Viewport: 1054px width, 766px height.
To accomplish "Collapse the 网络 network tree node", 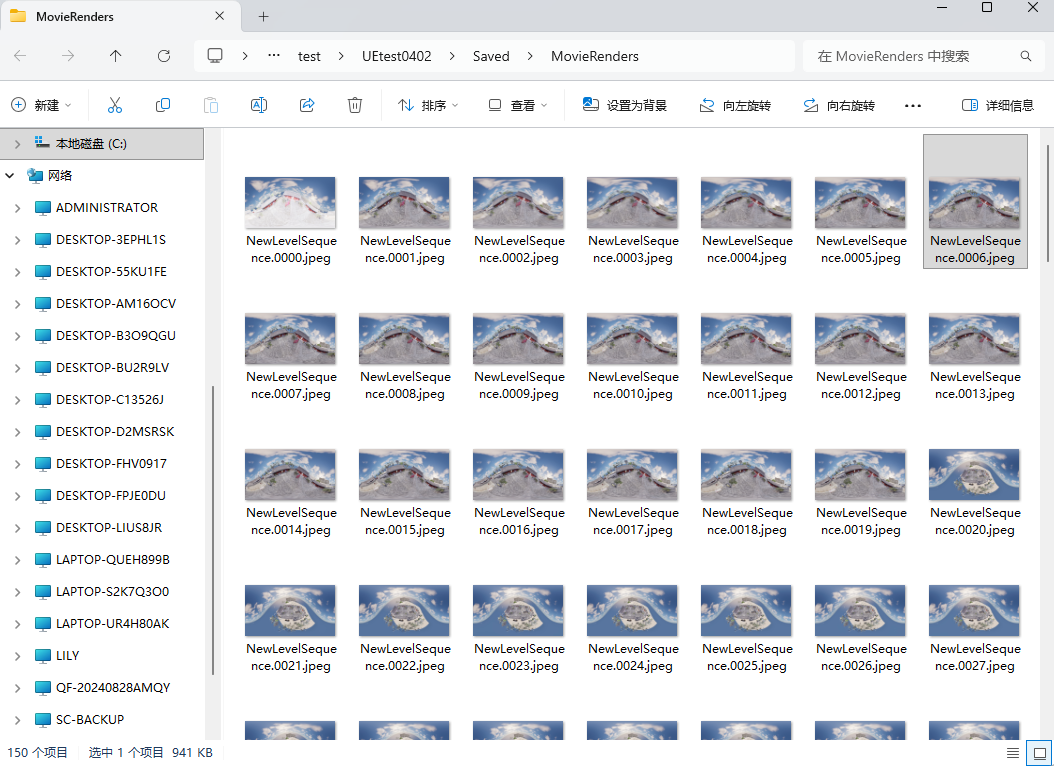I will pos(10,175).
